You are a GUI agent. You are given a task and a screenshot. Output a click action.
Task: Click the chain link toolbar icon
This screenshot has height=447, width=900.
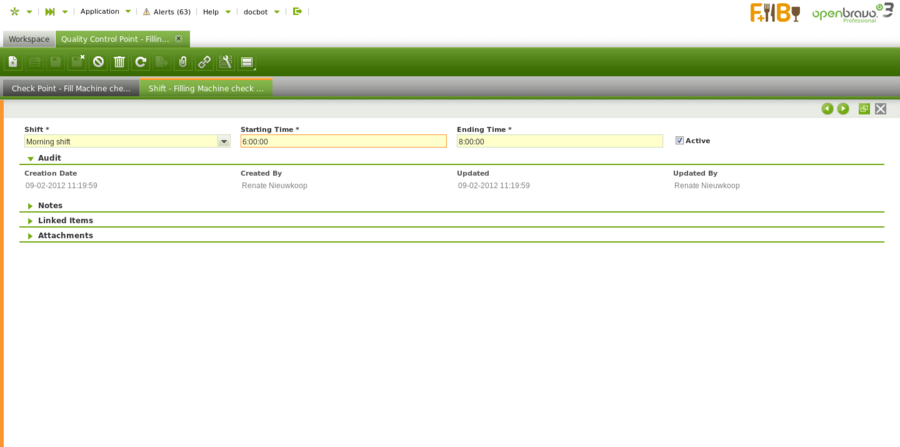click(x=204, y=62)
